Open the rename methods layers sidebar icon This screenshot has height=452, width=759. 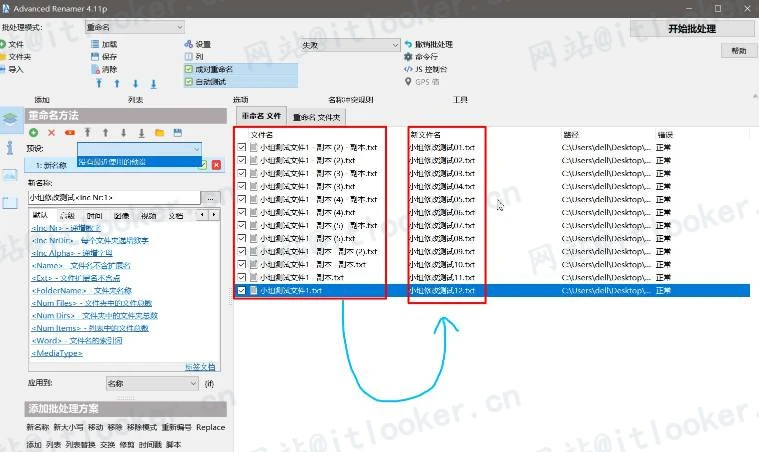10,119
